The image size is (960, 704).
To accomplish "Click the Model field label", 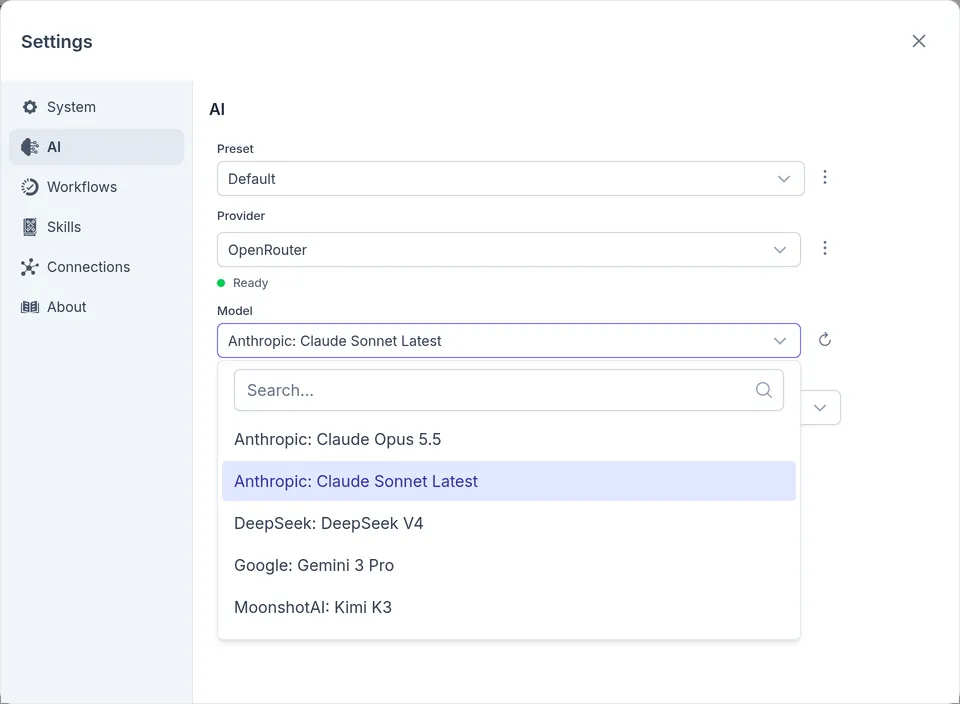I will [235, 310].
